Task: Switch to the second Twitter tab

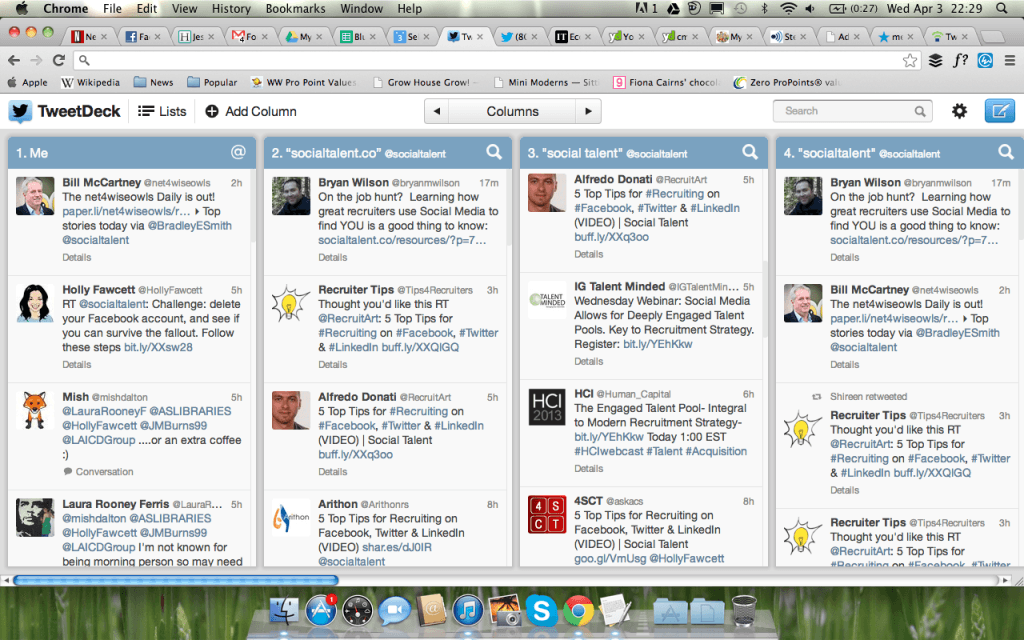Action: point(519,37)
